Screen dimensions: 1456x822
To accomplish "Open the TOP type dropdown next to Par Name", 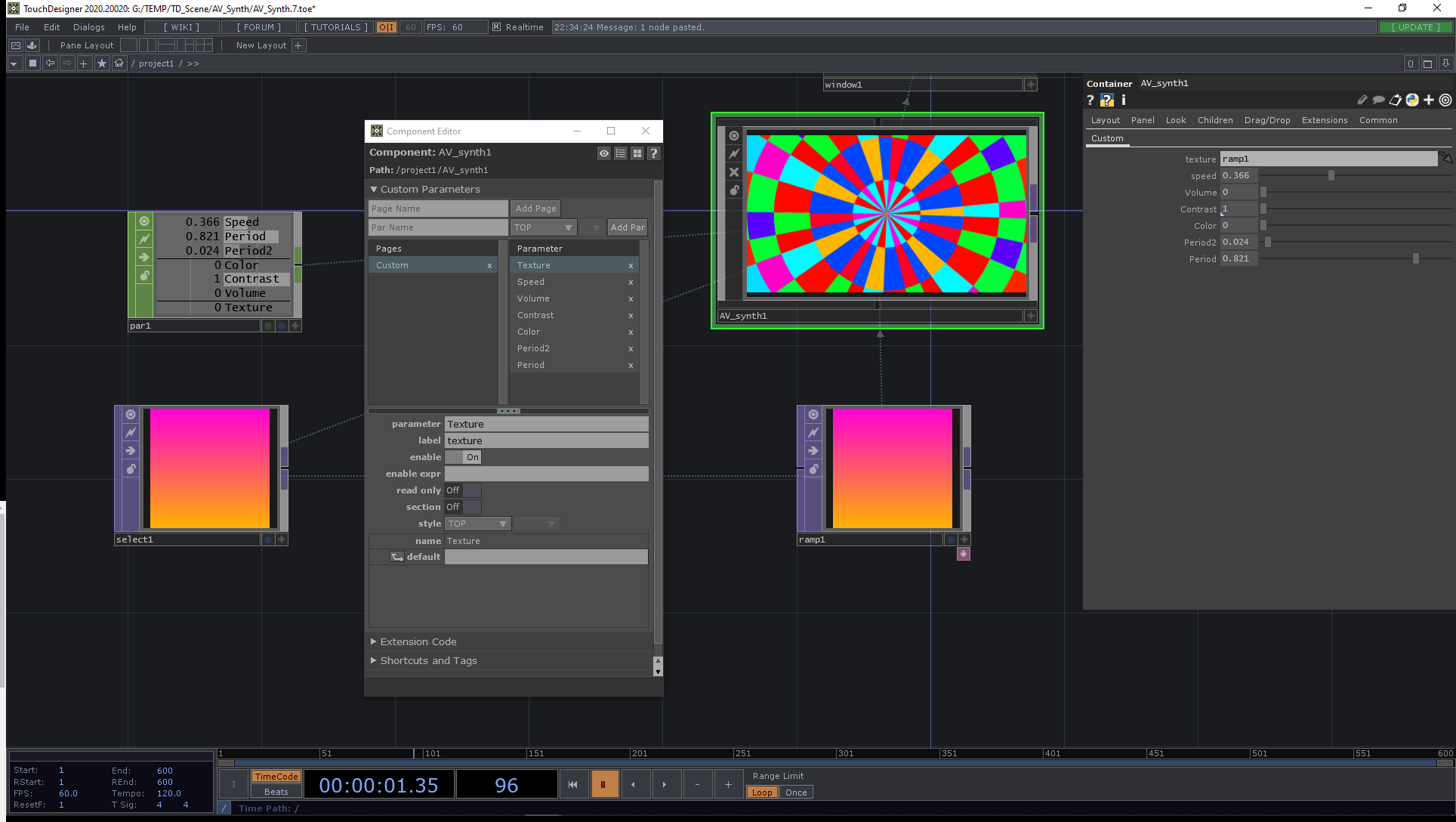I will click(x=543, y=227).
